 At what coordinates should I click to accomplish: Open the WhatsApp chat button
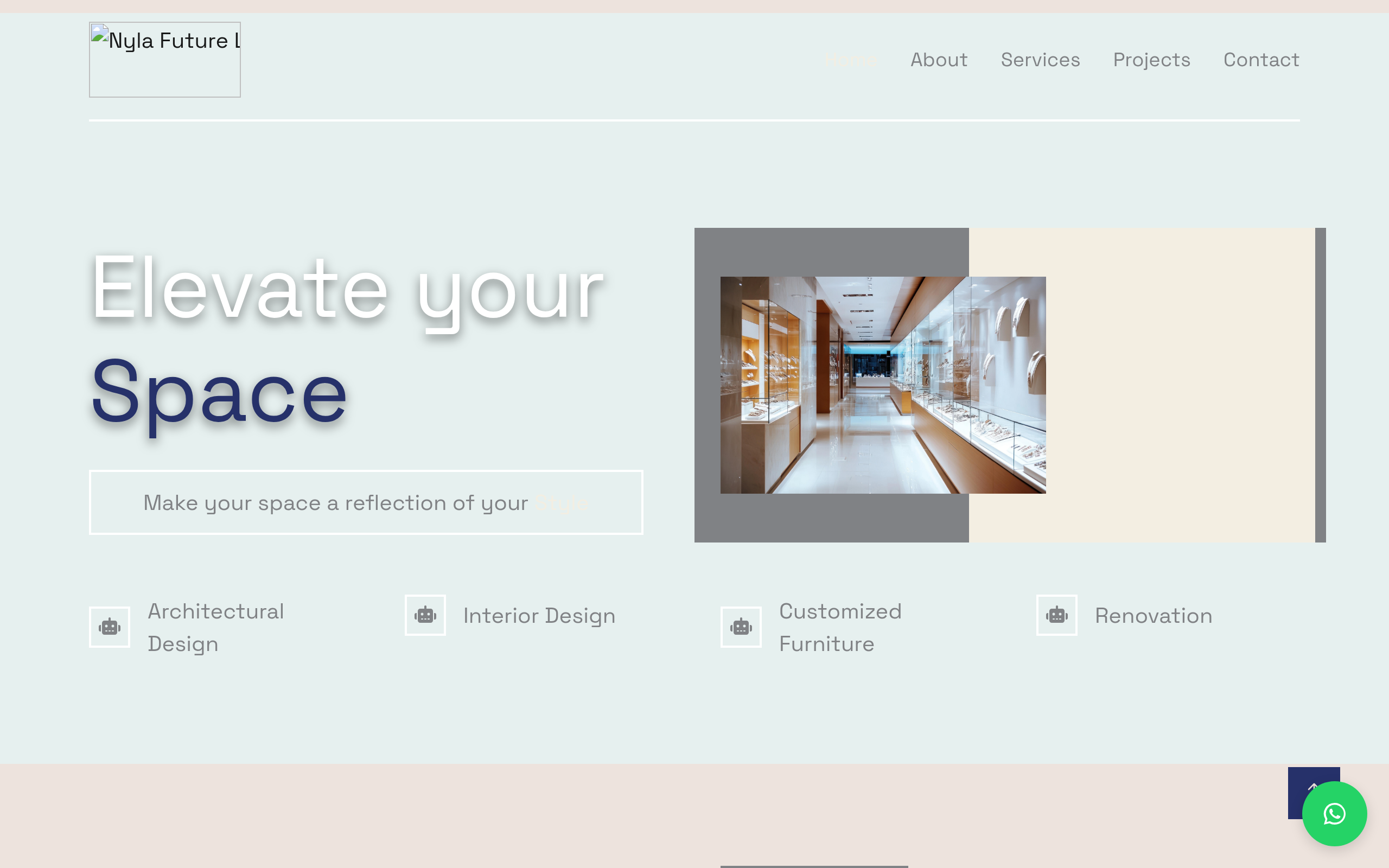[x=1334, y=813]
